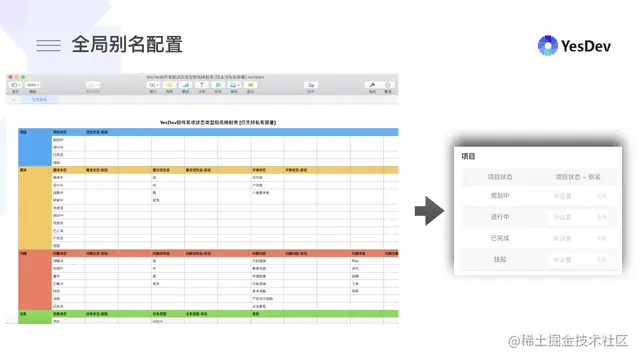
Task: Open the Zoom percentage dropdown
Action: tap(33, 85)
